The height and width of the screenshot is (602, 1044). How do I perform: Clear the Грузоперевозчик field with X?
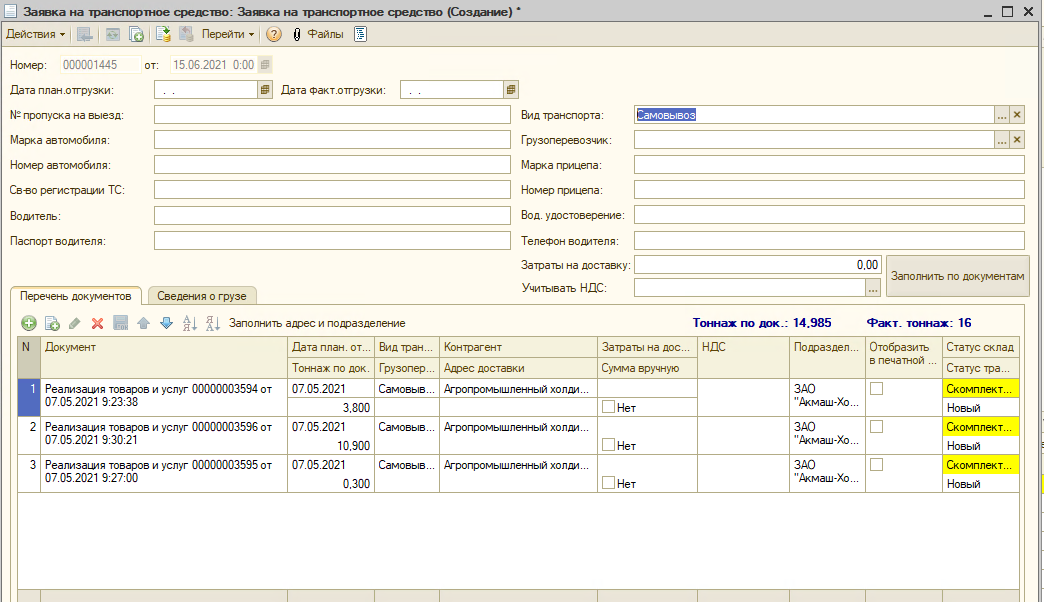coord(1017,140)
